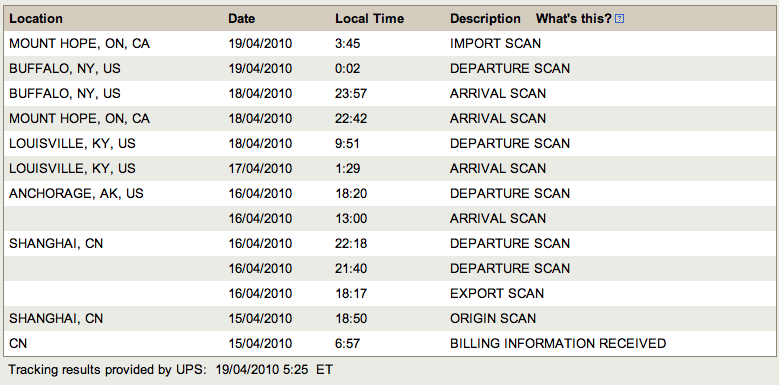Click the 17/04/2010 date cell

[x=260, y=168]
